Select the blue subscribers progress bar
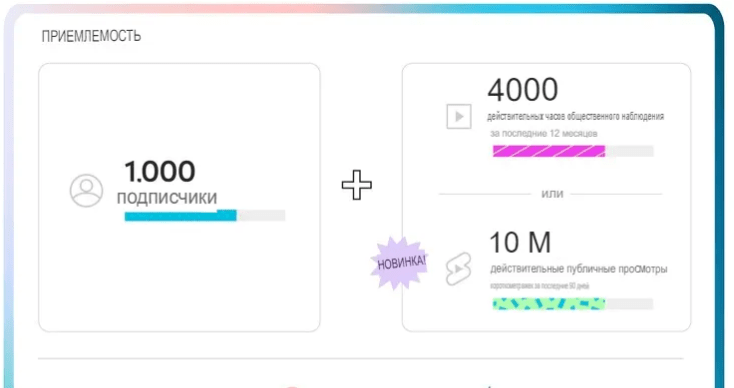 coord(180,215)
